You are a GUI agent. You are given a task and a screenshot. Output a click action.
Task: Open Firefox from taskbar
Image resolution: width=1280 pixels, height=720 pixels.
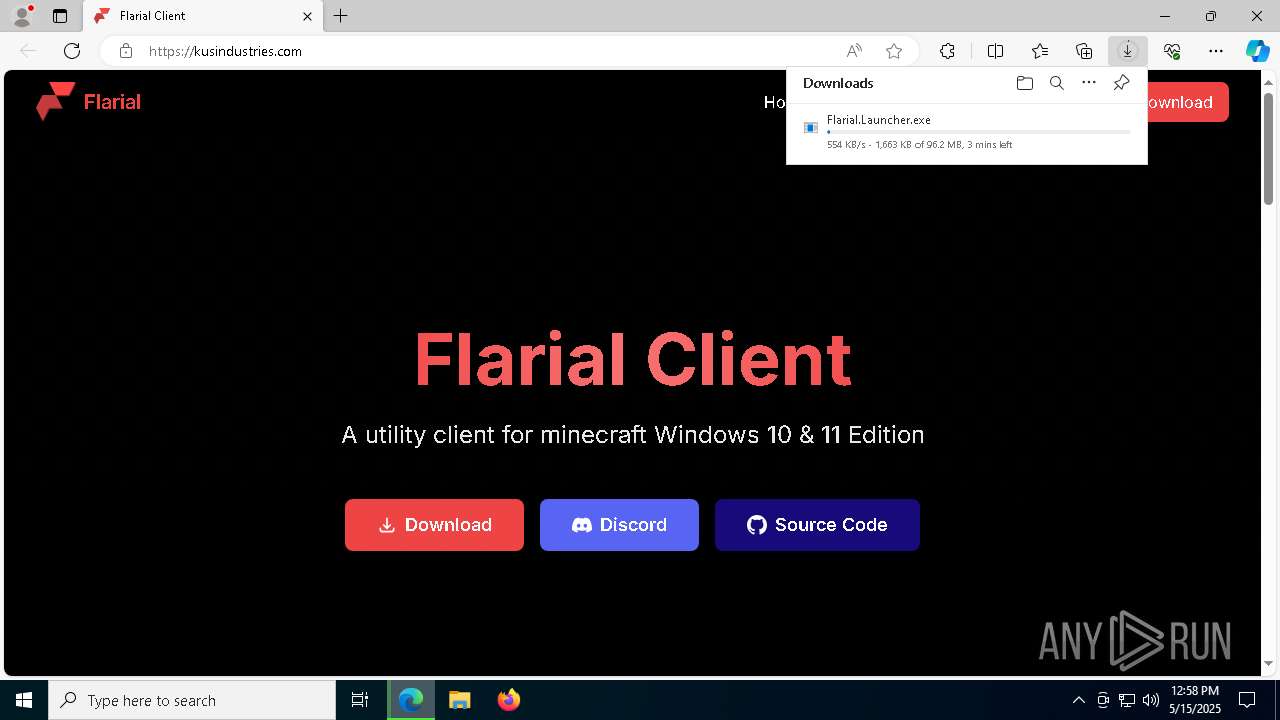point(508,700)
